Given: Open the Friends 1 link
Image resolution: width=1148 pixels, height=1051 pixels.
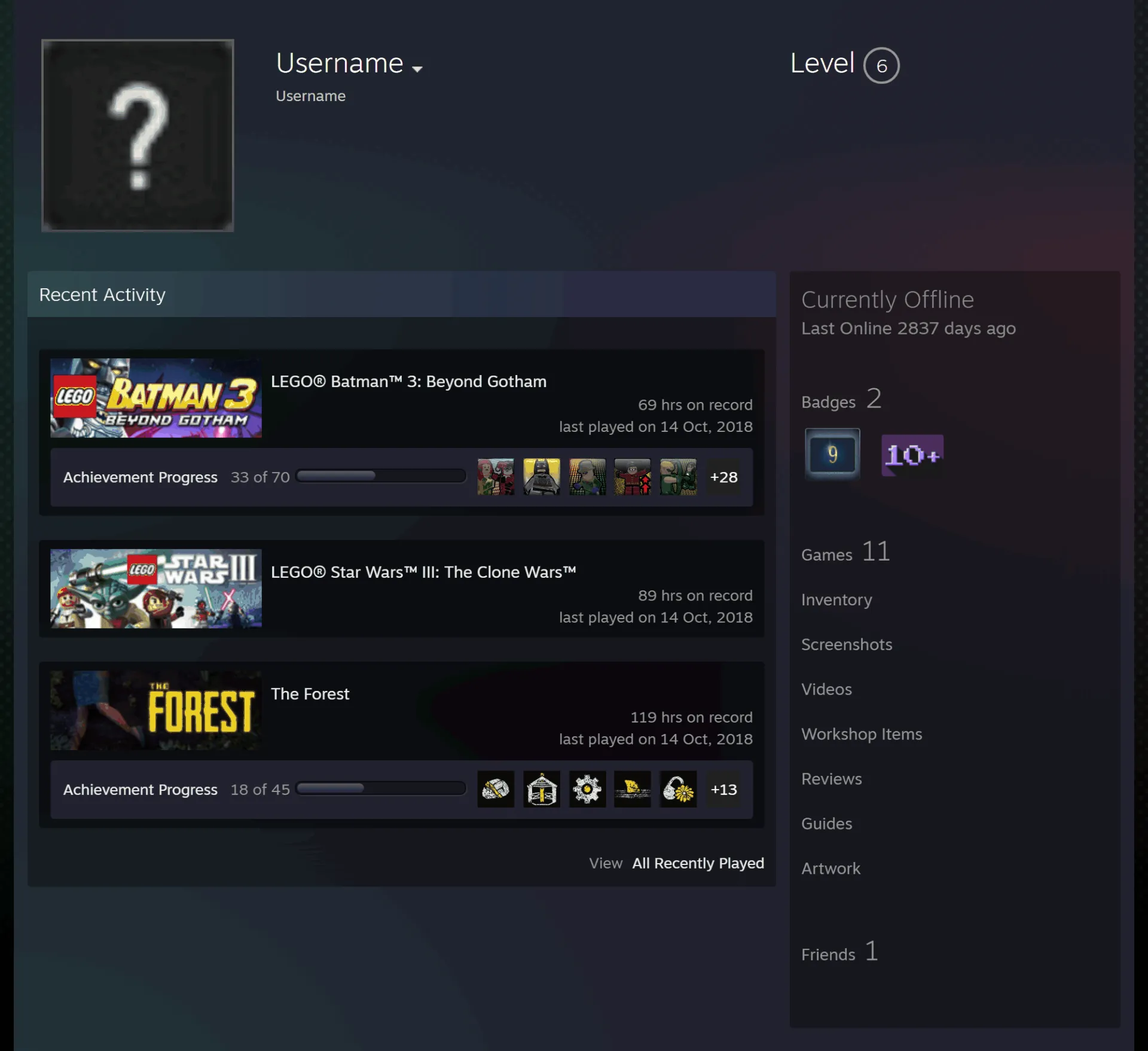Looking at the screenshot, I should [x=840, y=952].
